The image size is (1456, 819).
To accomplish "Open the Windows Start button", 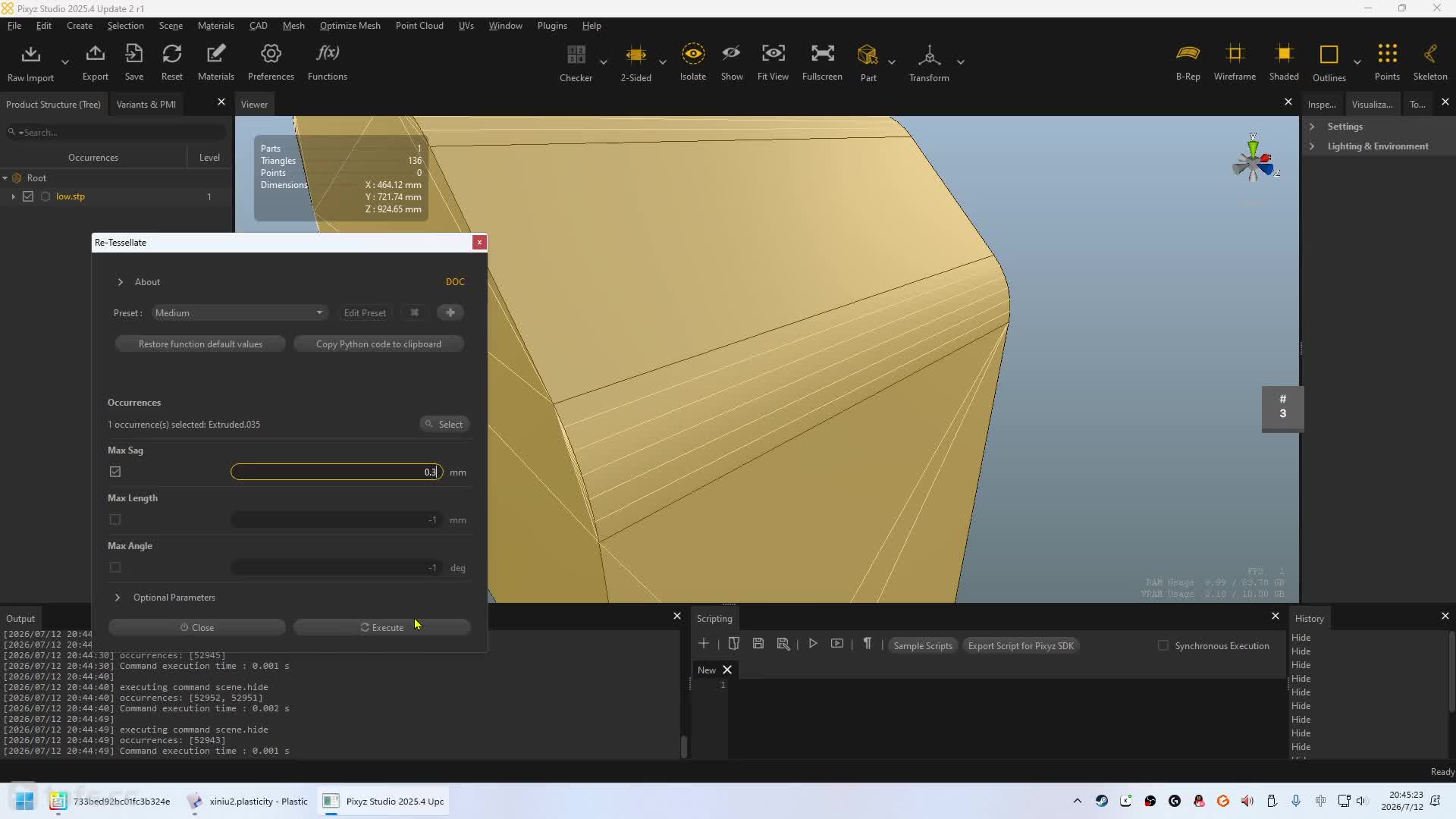I will pyautogui.click(x=24, y=801).
